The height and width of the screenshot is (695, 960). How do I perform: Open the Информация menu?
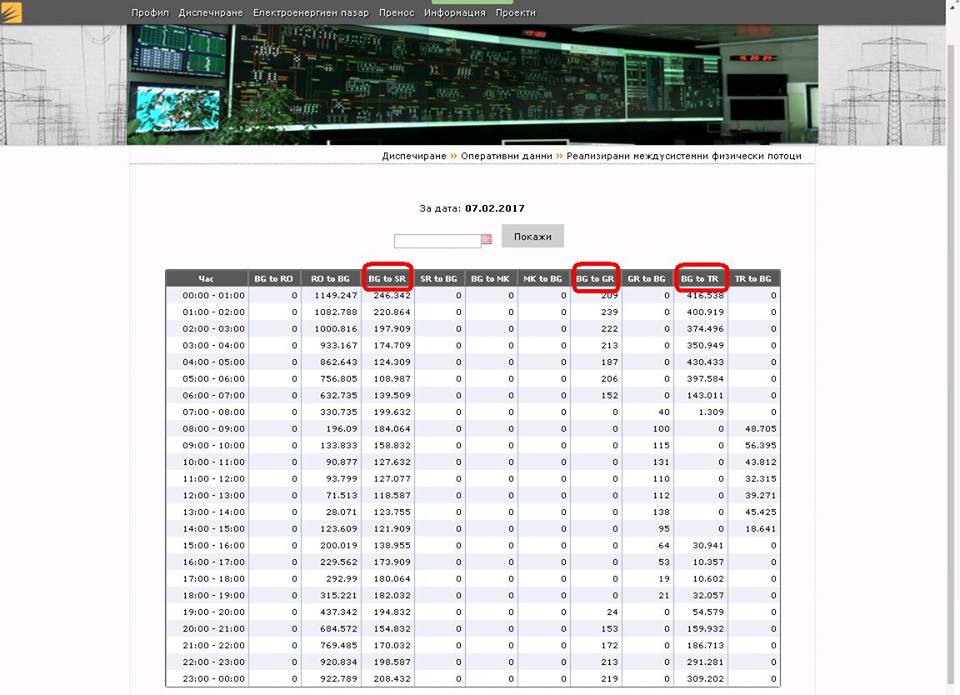click(454, 13)
